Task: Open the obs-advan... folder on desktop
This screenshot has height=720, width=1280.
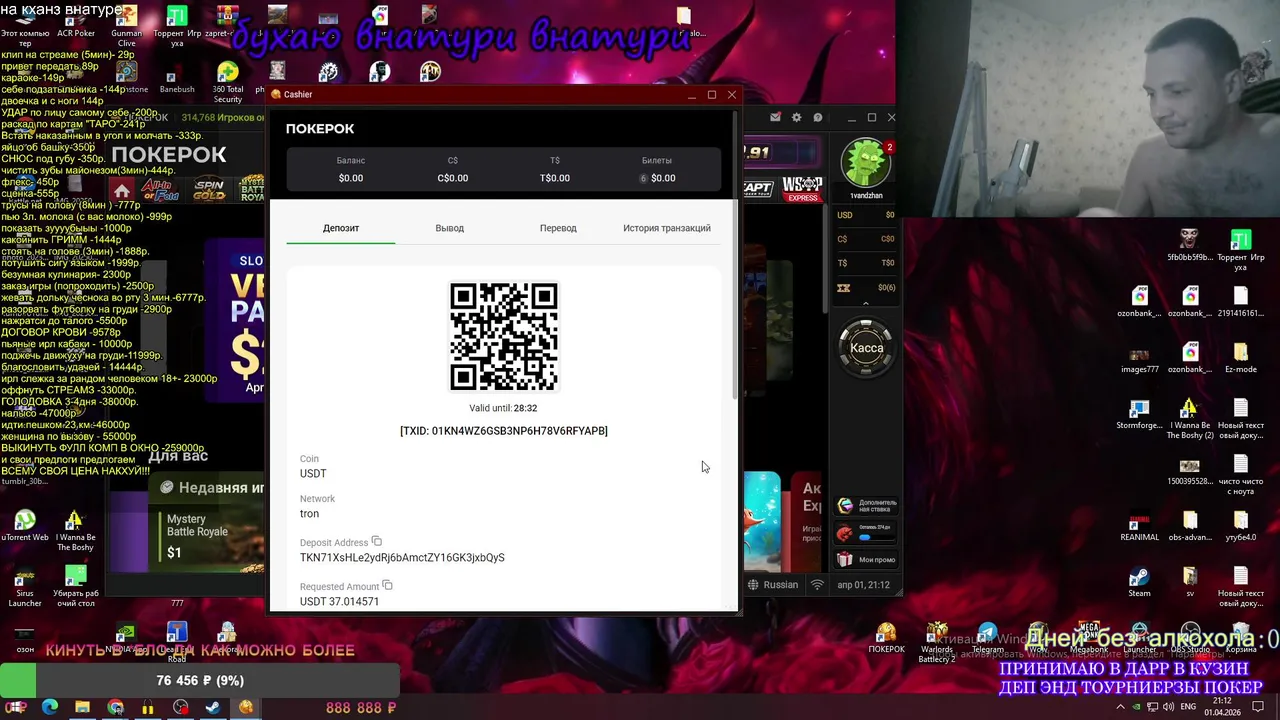Action: 1190,527
